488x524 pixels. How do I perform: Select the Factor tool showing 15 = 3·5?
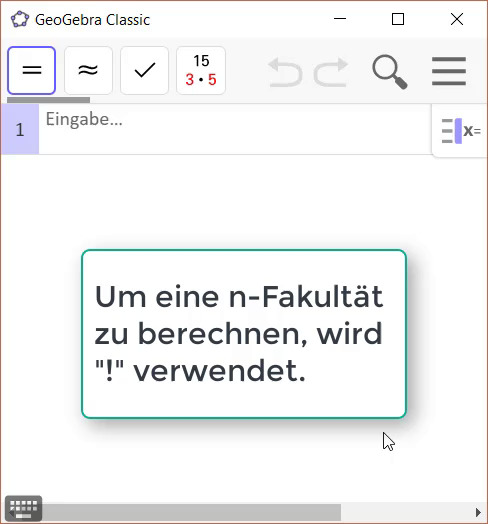click(x=201, y=71)
